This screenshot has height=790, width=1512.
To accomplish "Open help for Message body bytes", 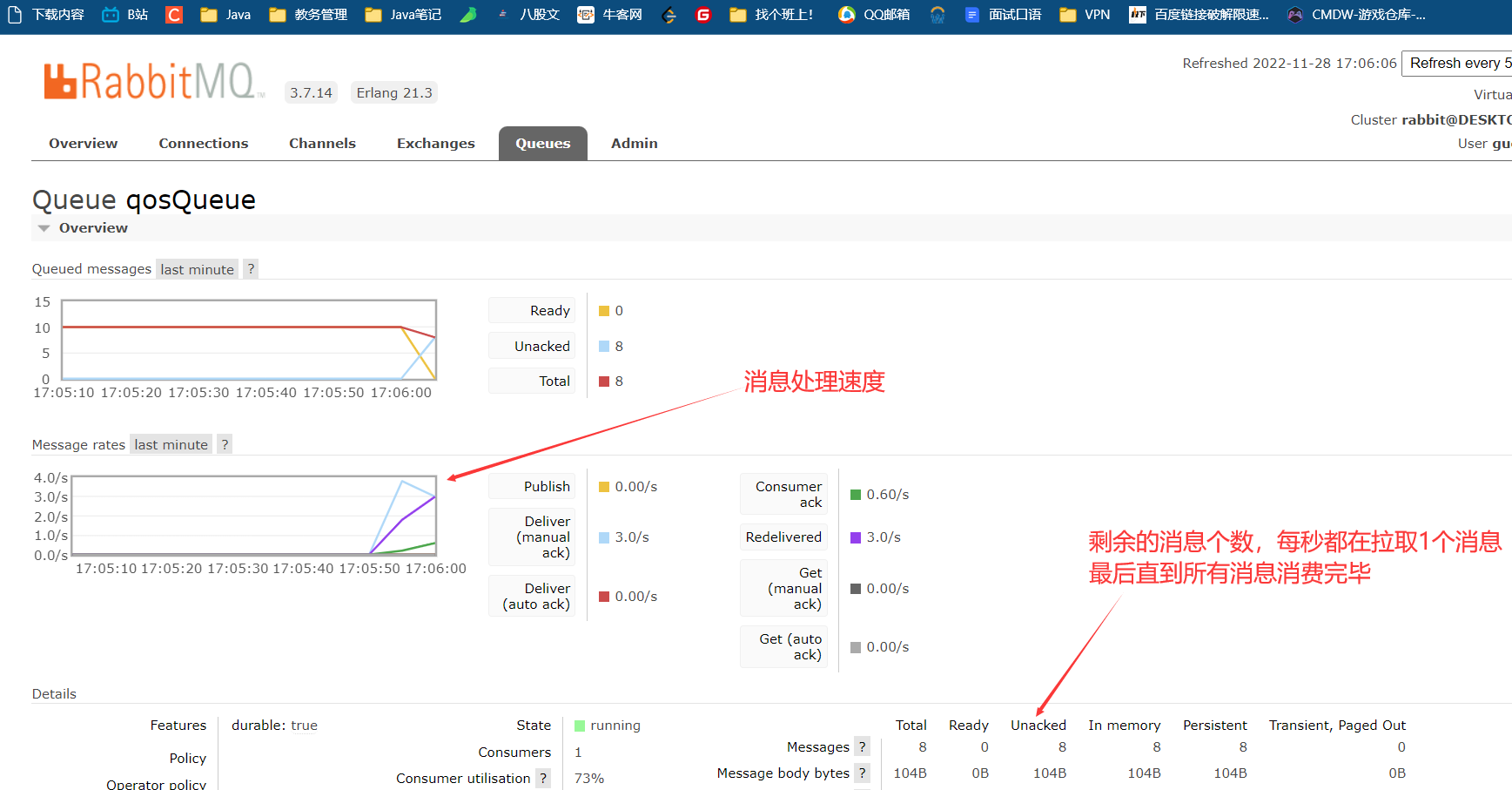I will 862,773.
